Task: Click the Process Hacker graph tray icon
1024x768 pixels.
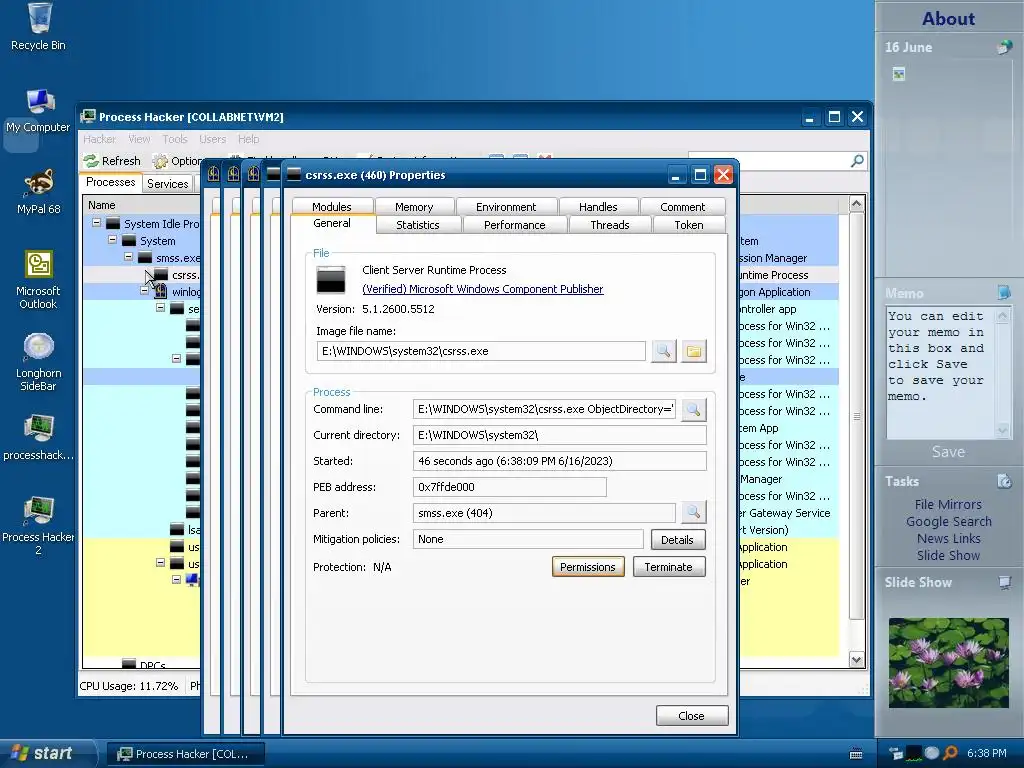Action: tap(914, 754)
